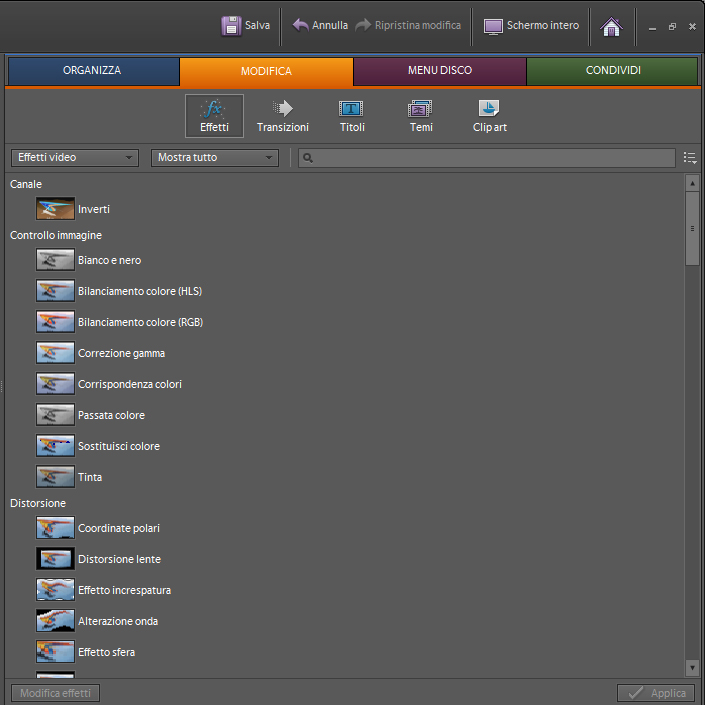Switch to the ORGANIZZA tab
Screen dimensions: 705x705
[93, 71]
